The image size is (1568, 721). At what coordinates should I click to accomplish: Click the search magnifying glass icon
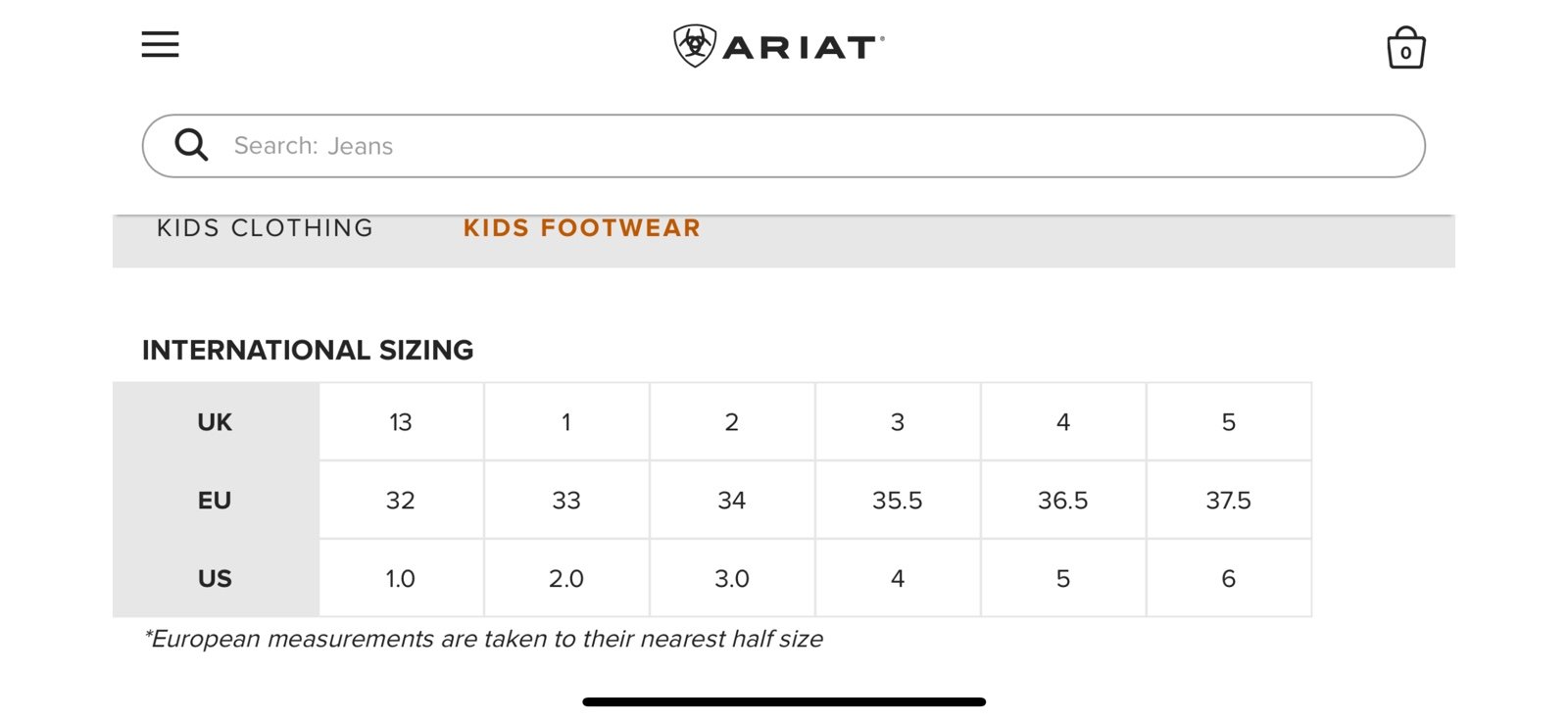coord(191,145)
